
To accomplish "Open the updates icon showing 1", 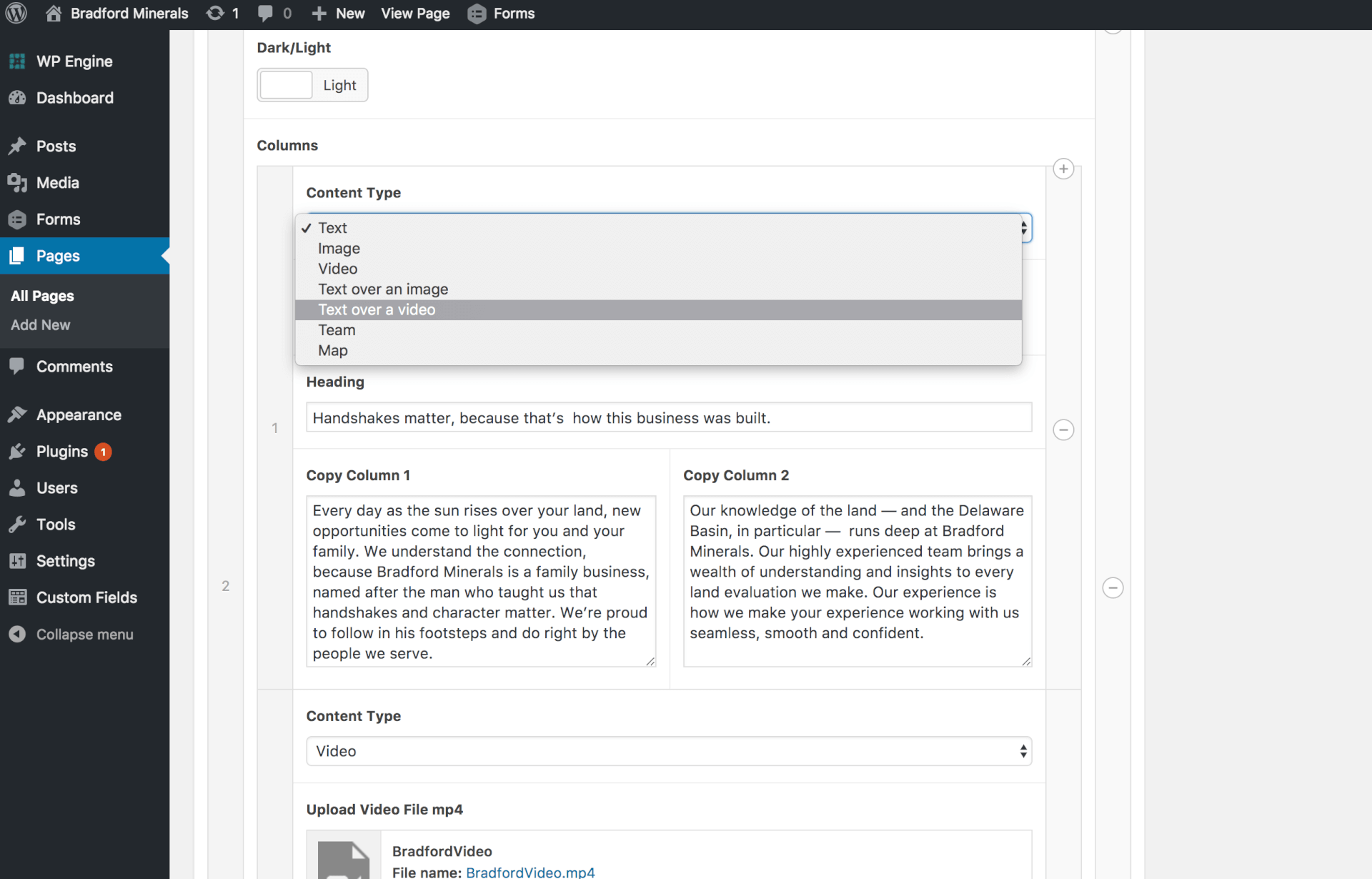I will [215, 14].
